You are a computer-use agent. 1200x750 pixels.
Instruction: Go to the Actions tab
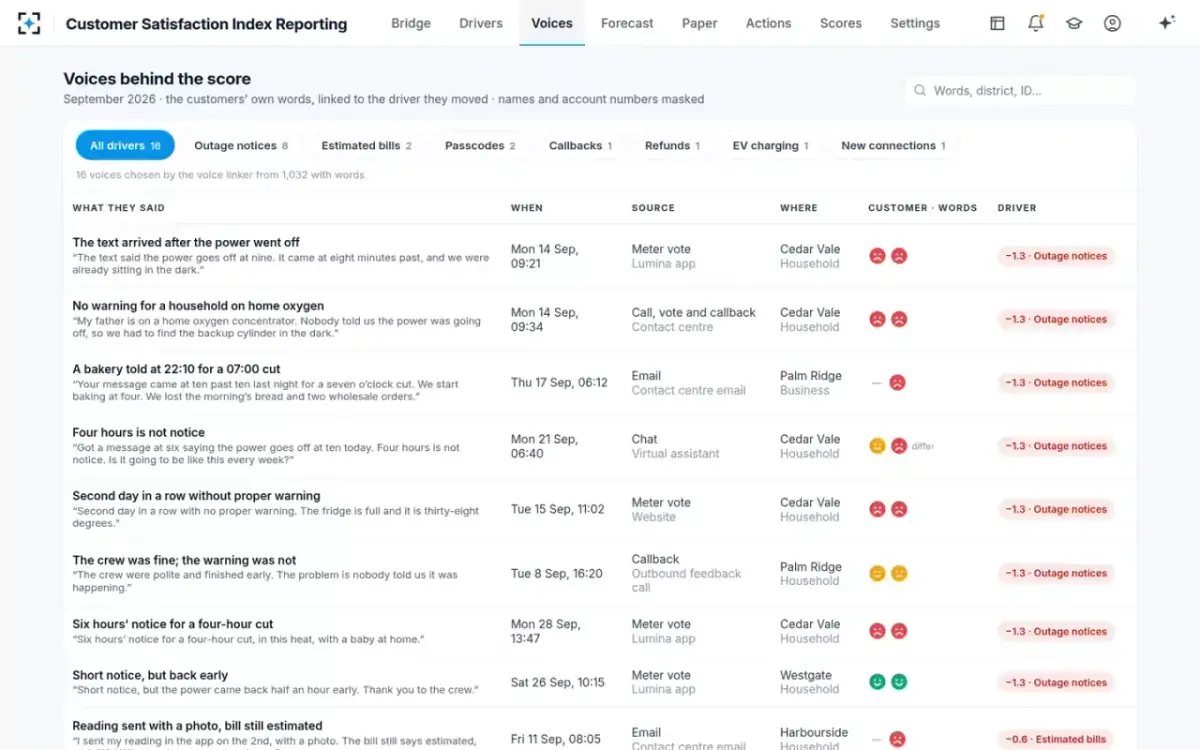click(768, 23)
